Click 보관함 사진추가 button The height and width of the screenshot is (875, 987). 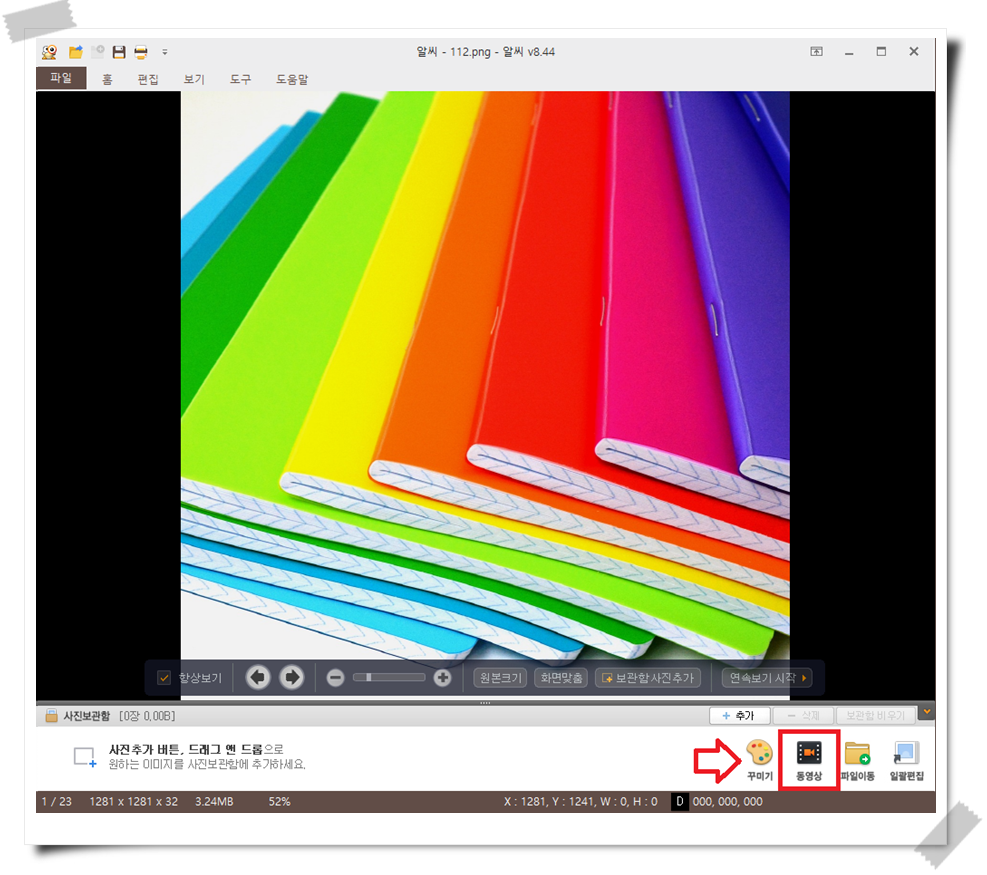(x=648, y=678)
